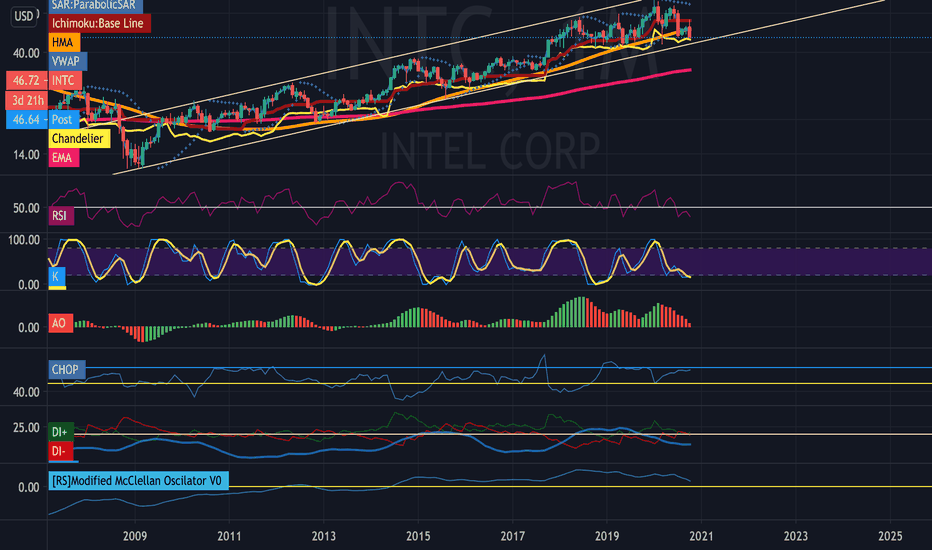The width and height of the screenshot is (932, 550).
Task: Click the VWAP indicator label
Action: click(x=67, y=61)
